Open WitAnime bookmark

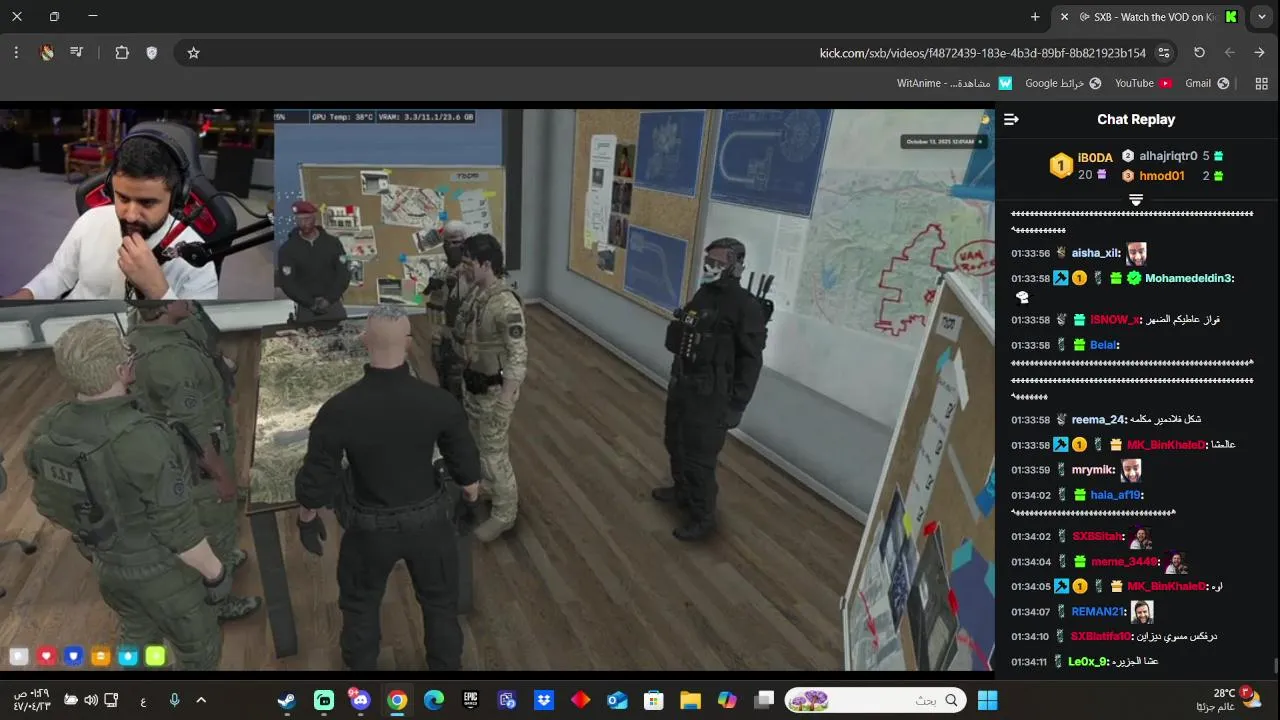[x=954, y=83]
